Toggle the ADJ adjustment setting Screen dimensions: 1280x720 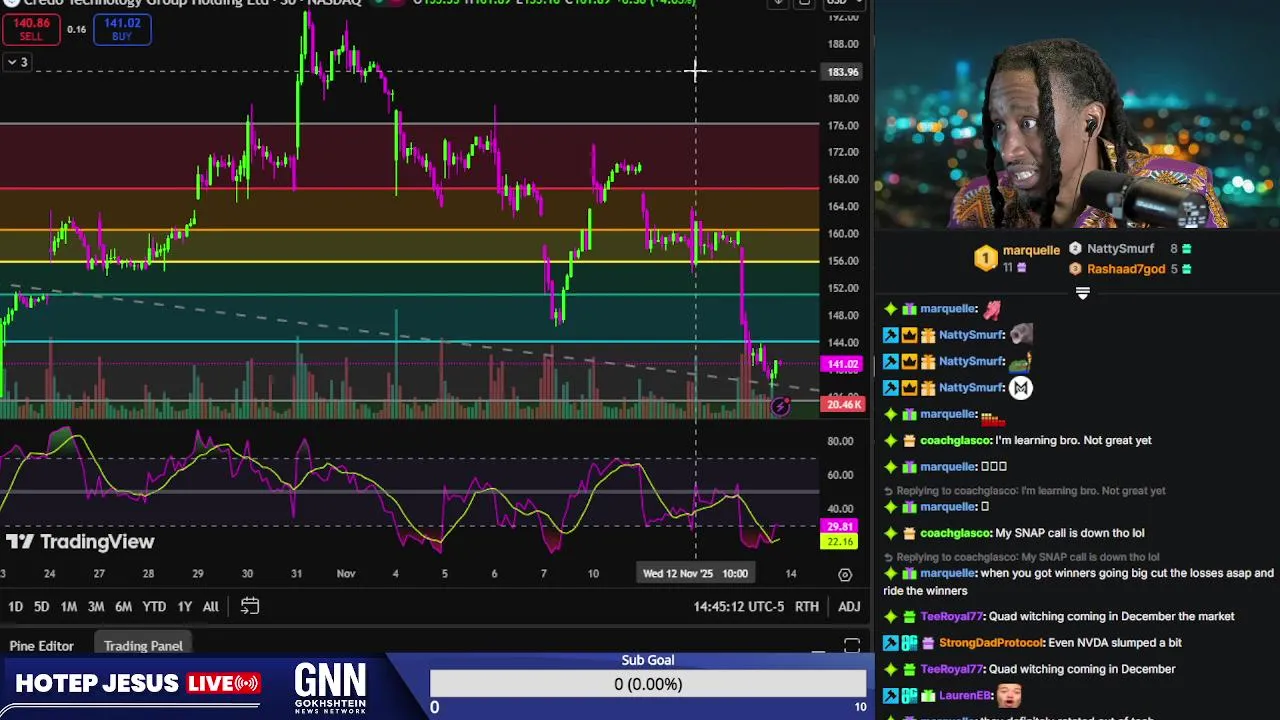click(x=849, y=607)
